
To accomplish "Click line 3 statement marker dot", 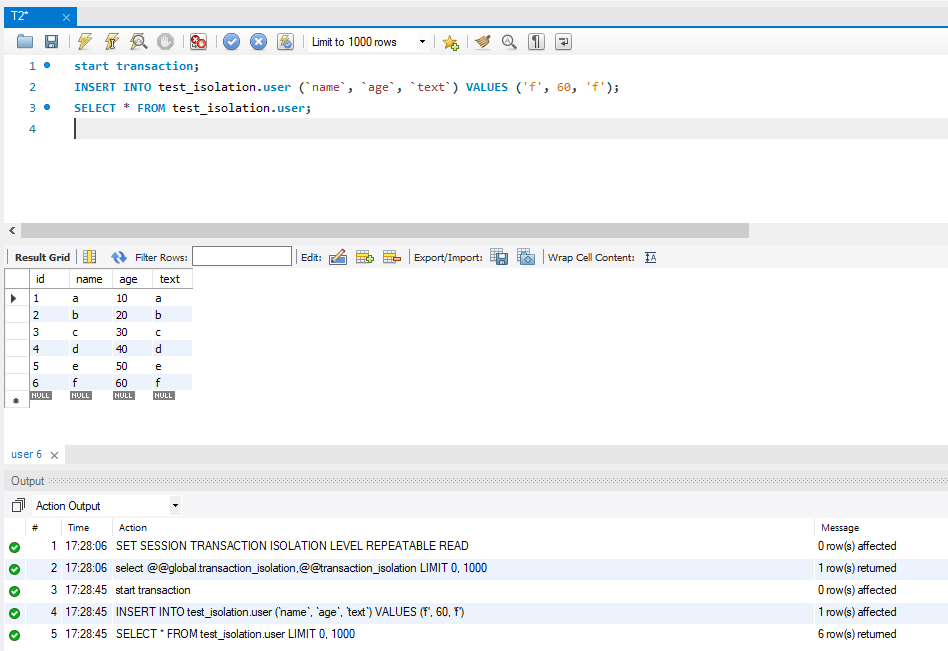I will tap(47, 107).
